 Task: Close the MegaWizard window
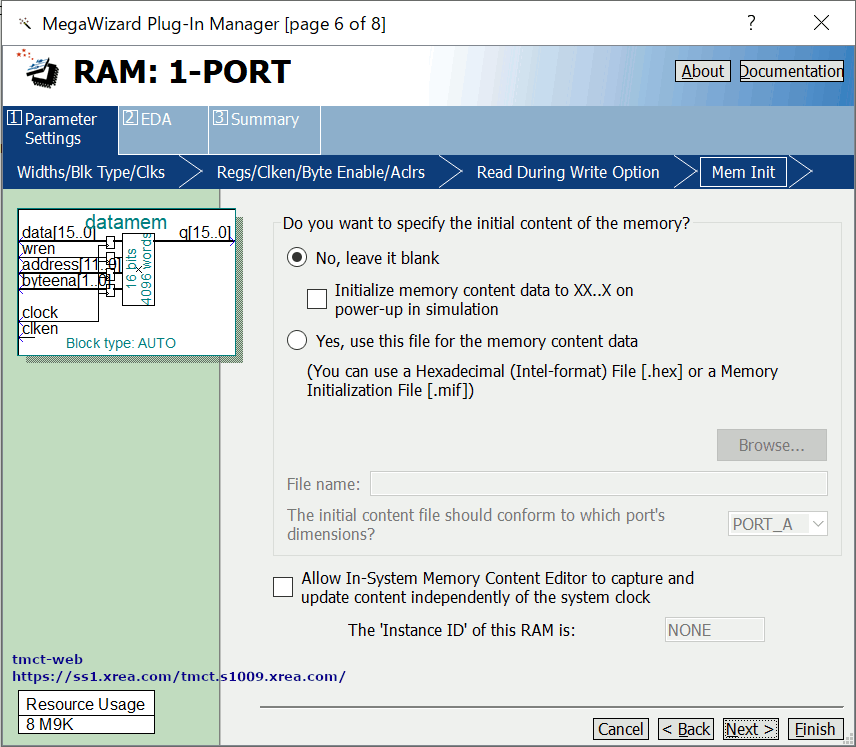821,22
